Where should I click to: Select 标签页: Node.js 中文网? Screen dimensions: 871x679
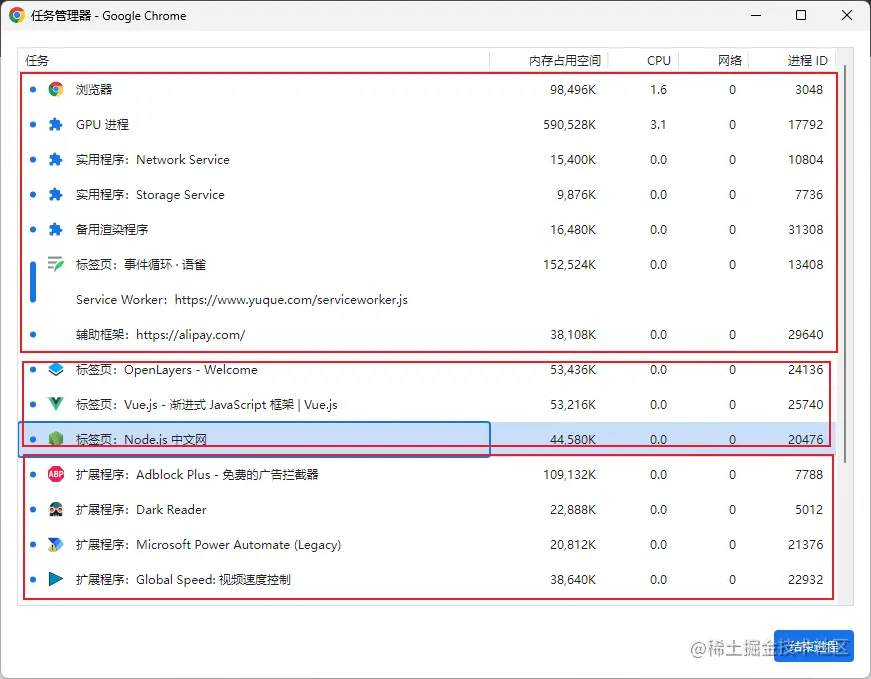pos(142,440)
